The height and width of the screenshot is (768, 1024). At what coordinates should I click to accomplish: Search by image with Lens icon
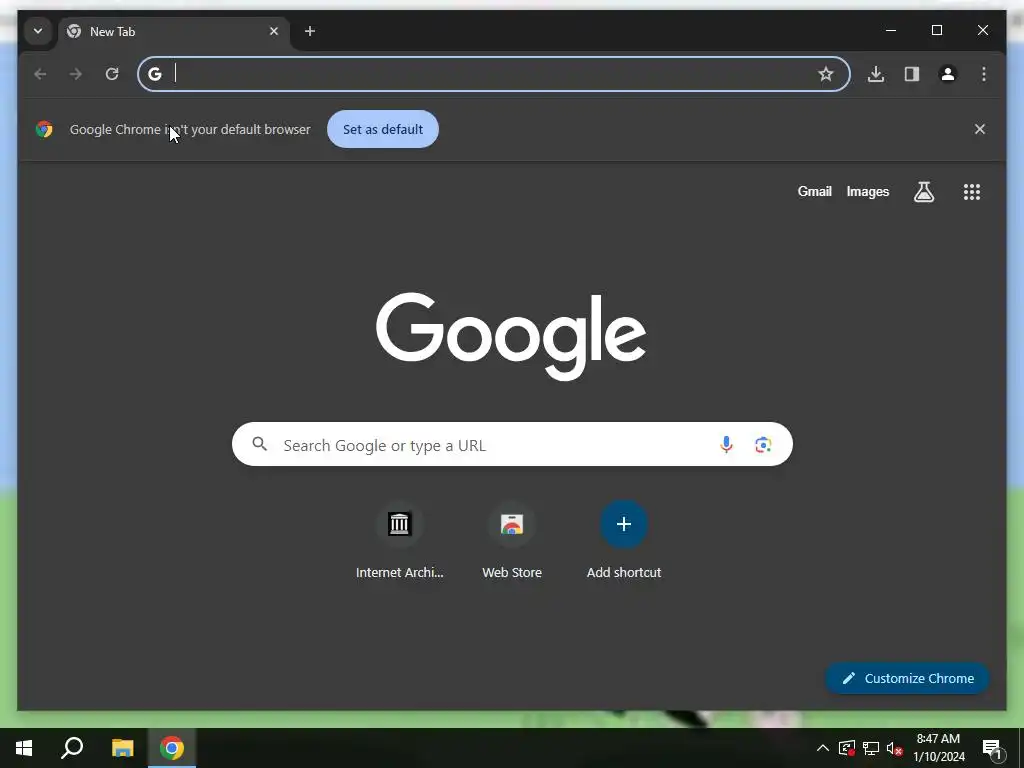tap(763, 445)
